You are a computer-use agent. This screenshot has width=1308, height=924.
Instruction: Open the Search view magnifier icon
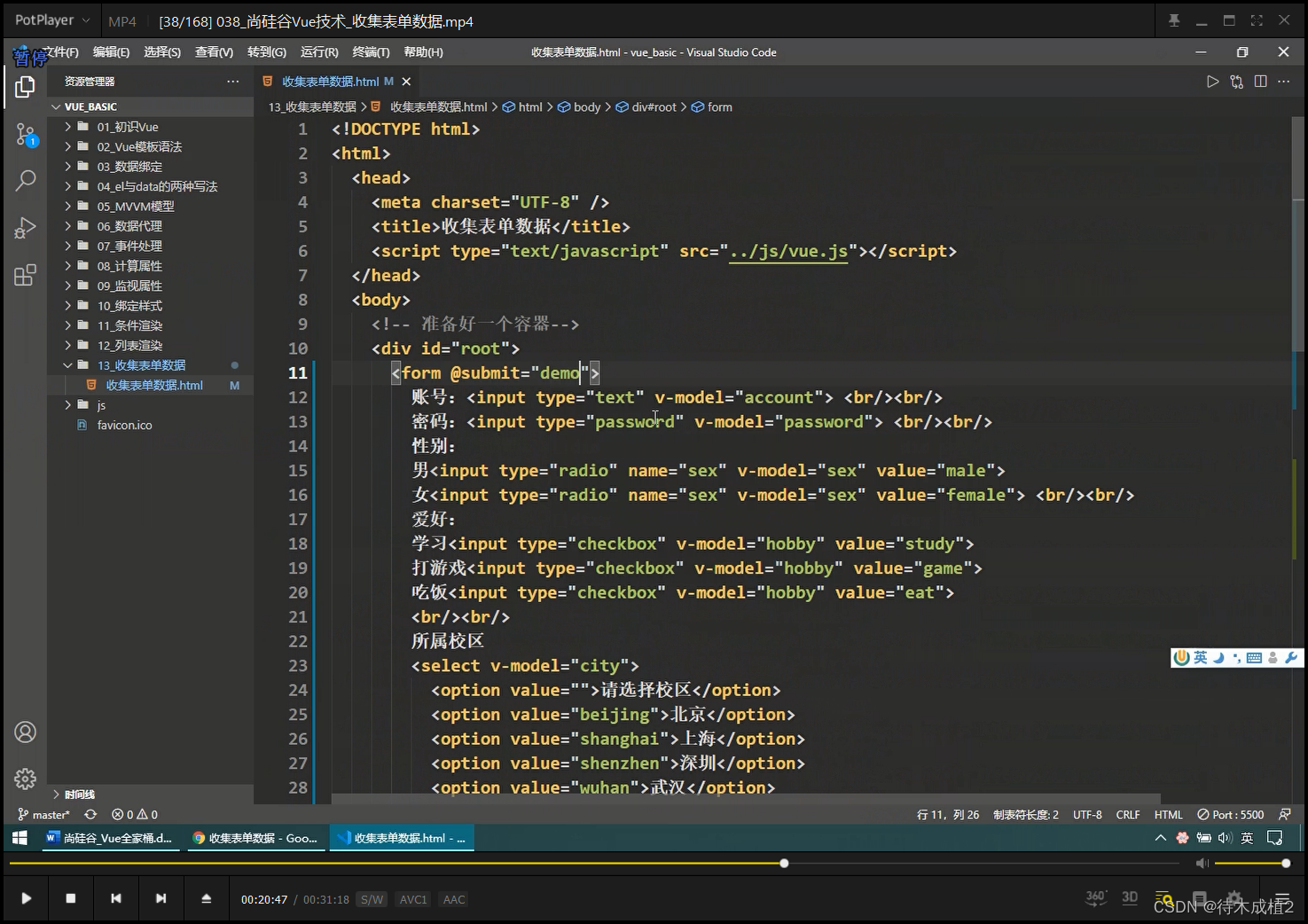(26, 181)
